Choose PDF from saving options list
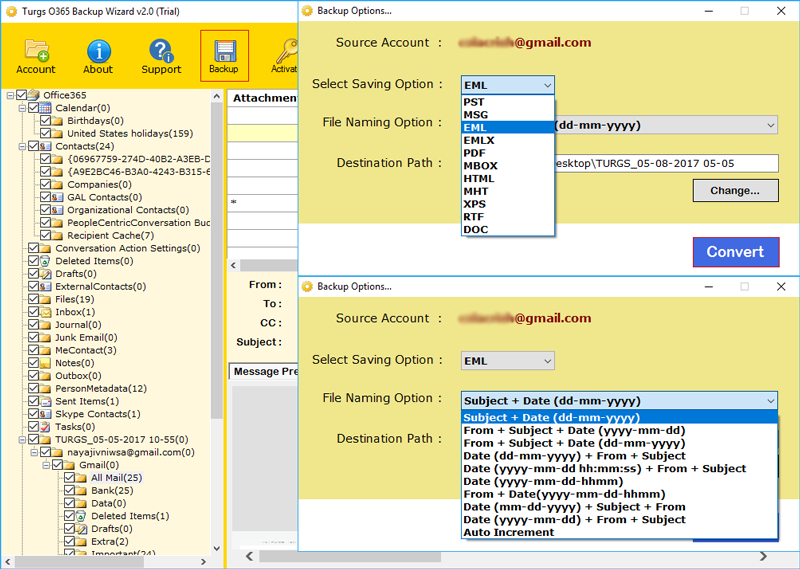 [508, 153]
